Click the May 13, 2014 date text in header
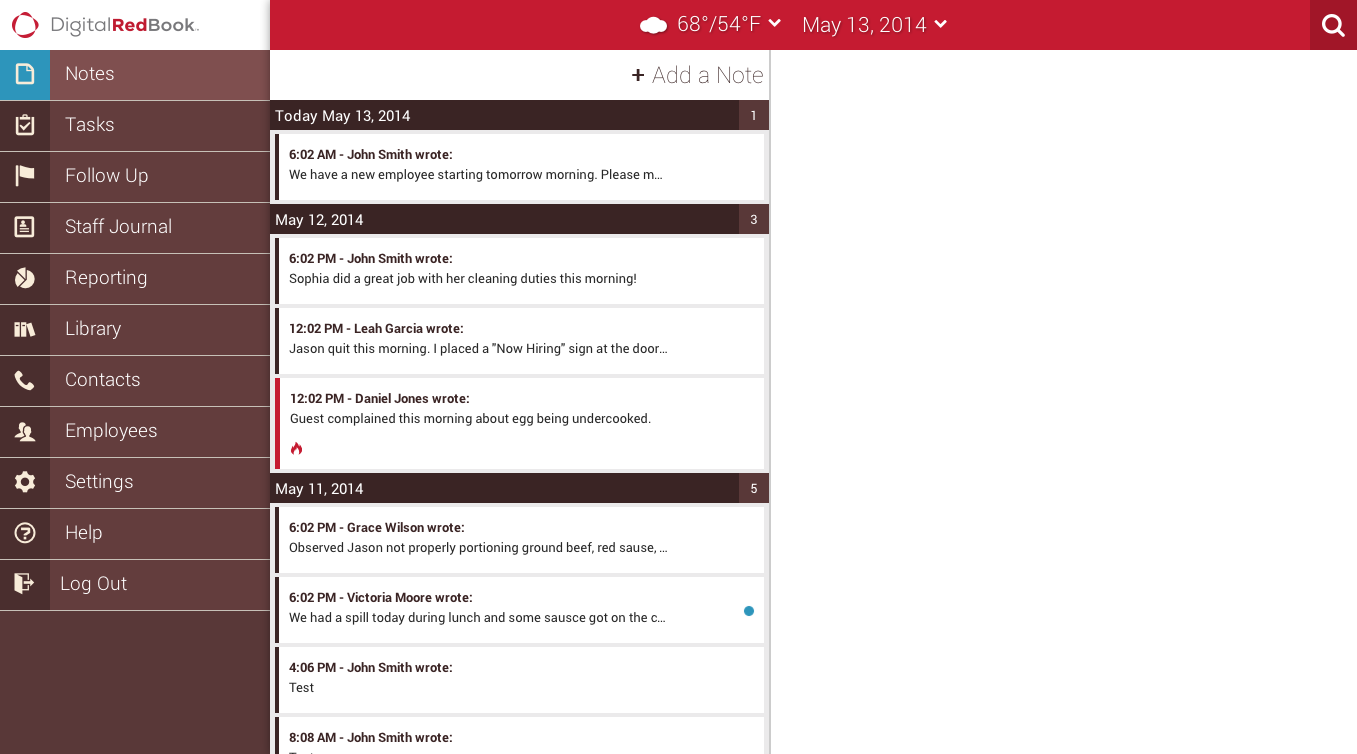Image resolution: width=1357 pixels, height=754 pixels. tap(864, 25)
